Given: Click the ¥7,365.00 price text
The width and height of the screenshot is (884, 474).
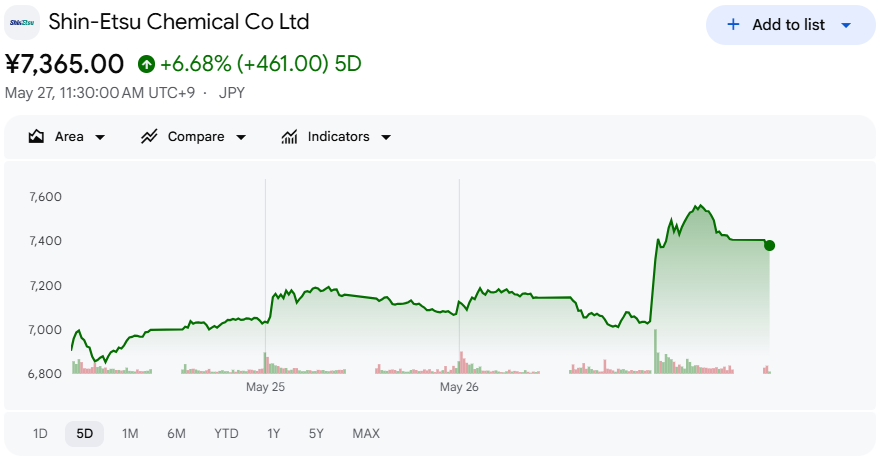Looking at the screenshot, I should (x=64, y=64).
